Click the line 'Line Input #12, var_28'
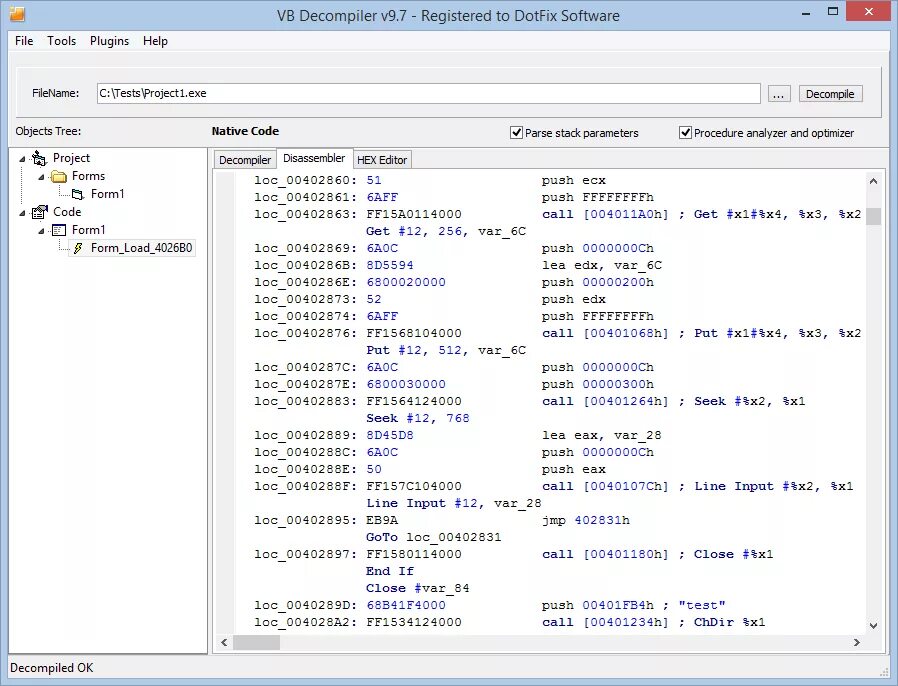 [x=454, y=503]
